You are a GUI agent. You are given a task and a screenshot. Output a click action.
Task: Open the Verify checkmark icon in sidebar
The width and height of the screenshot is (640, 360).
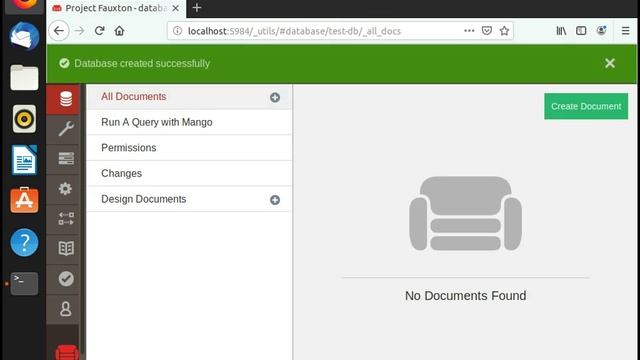pos(66,278)
